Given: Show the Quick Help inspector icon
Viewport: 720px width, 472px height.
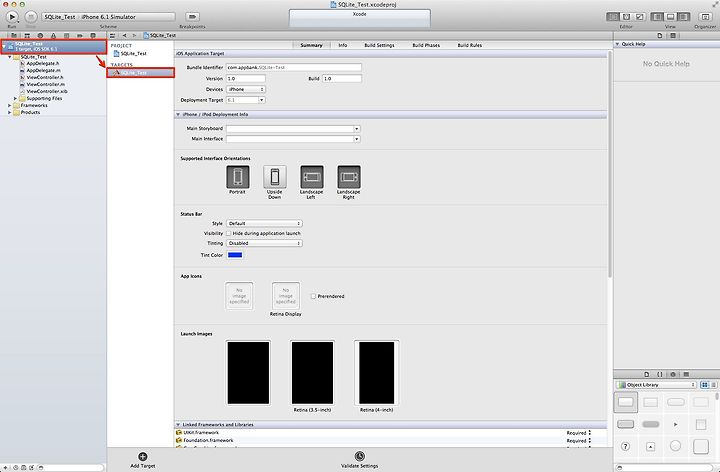Looking at the screenshot, I should [x=673, y=35].
